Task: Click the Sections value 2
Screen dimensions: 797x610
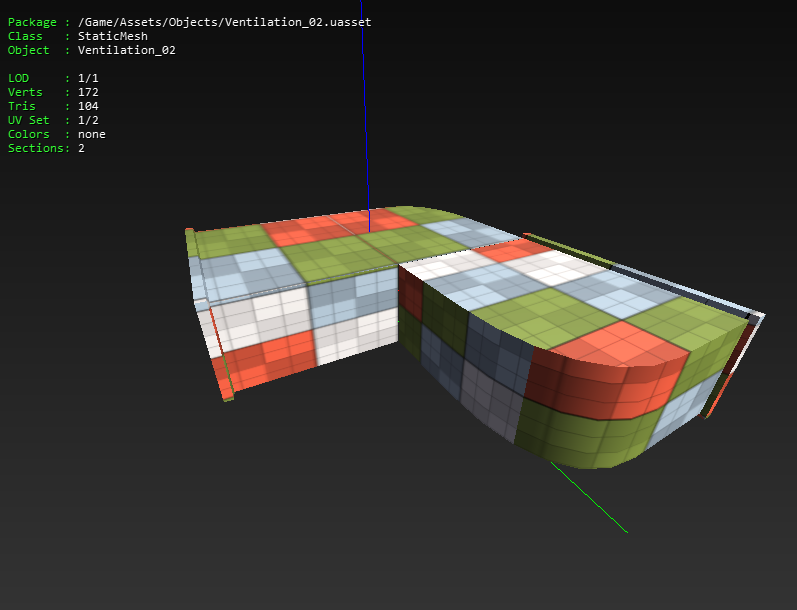Action: pos(81,148)
